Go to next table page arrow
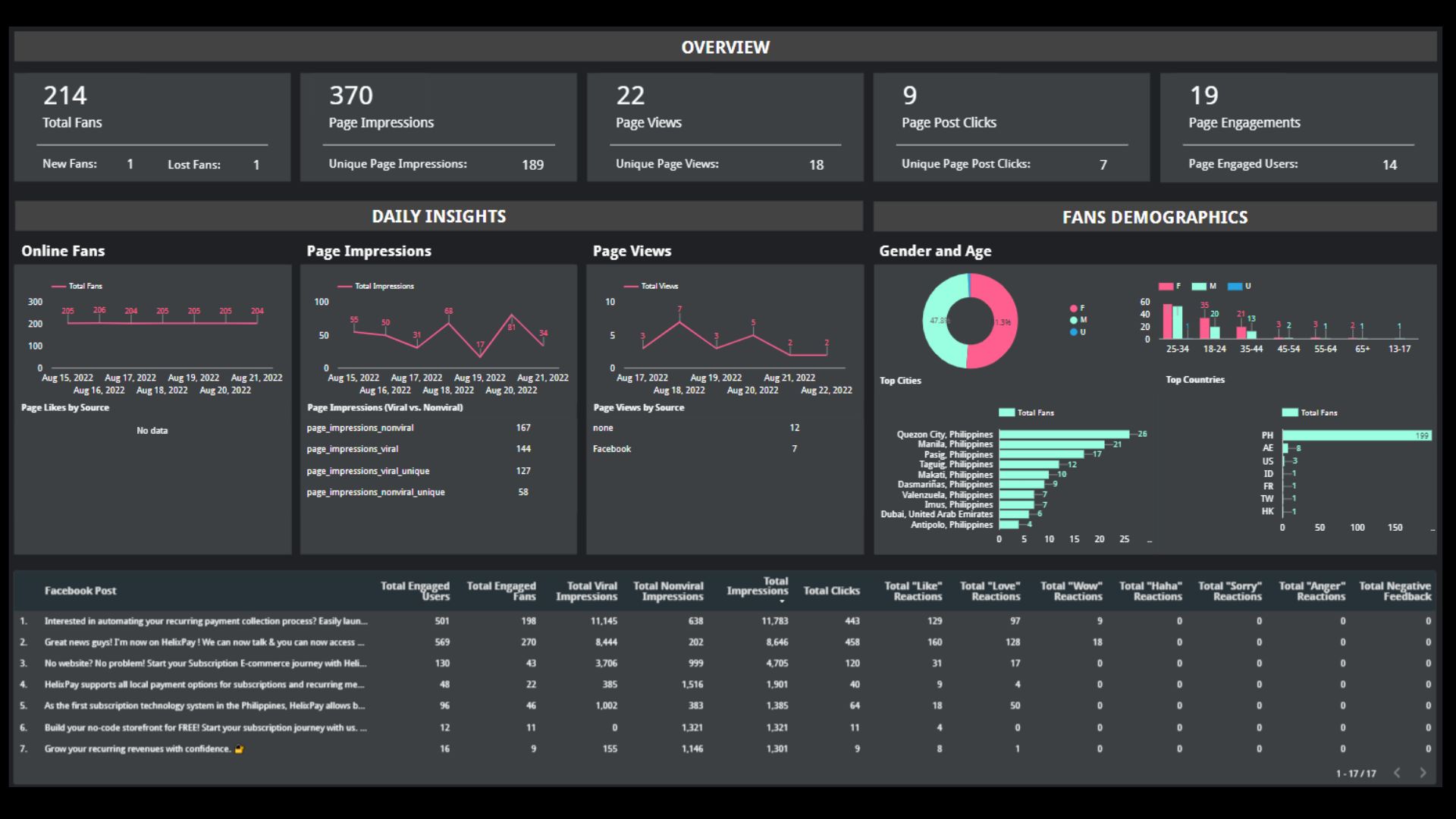Screen dimensions: 1456x819 click(1423, 773)
